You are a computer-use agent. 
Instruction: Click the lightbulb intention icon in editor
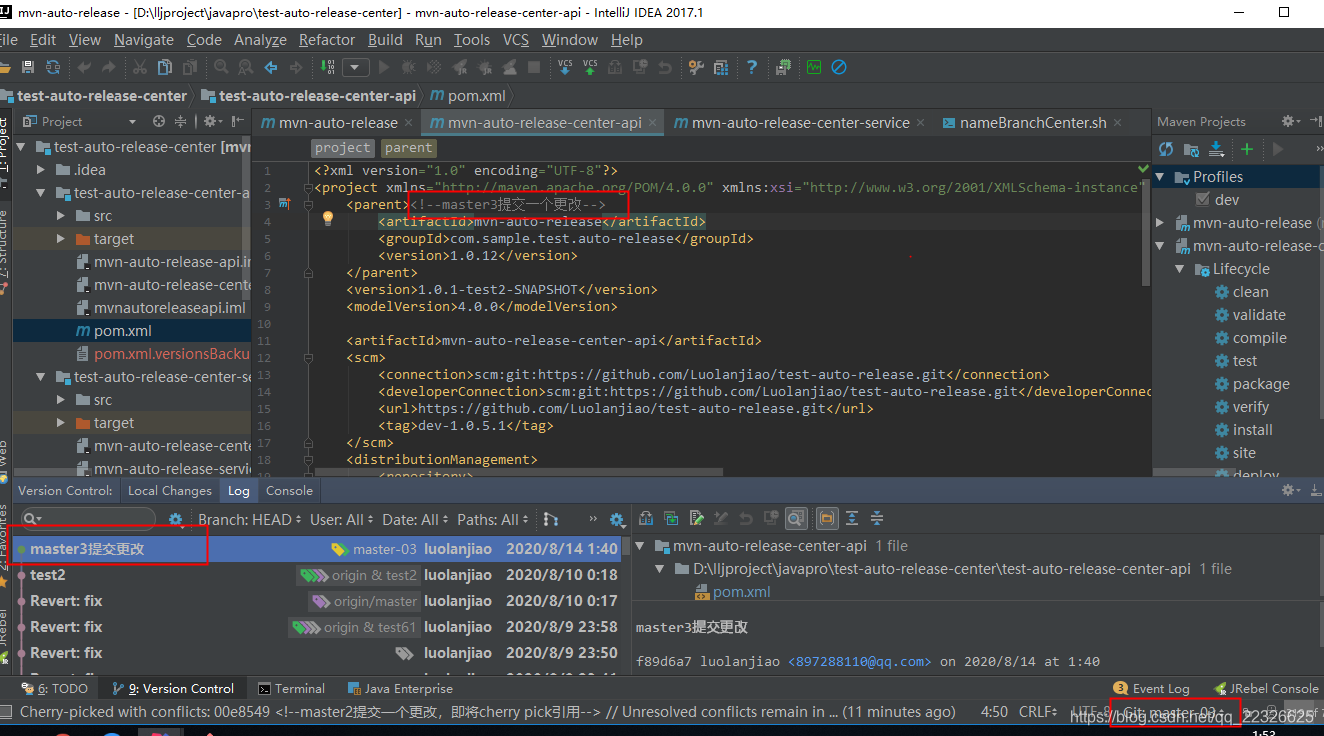click(328, 218)
